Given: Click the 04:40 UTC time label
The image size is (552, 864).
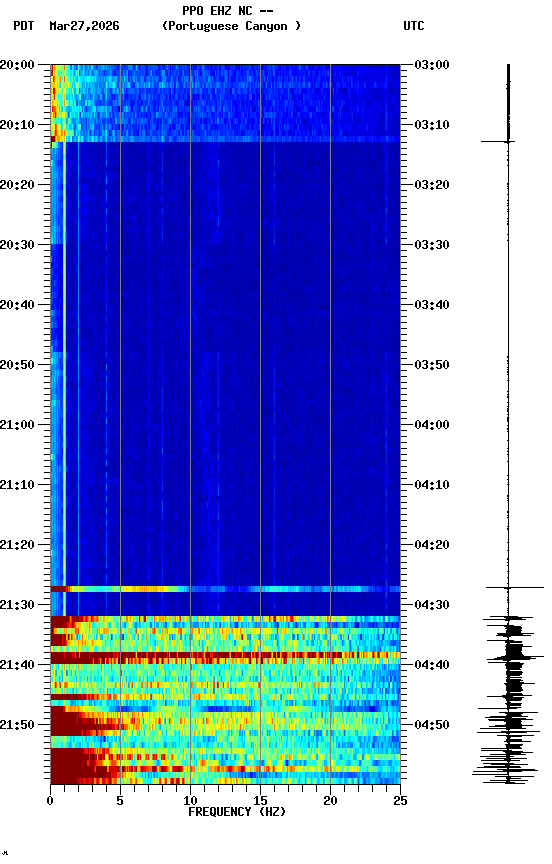Looking at the screenshot, I should point(432,666).
